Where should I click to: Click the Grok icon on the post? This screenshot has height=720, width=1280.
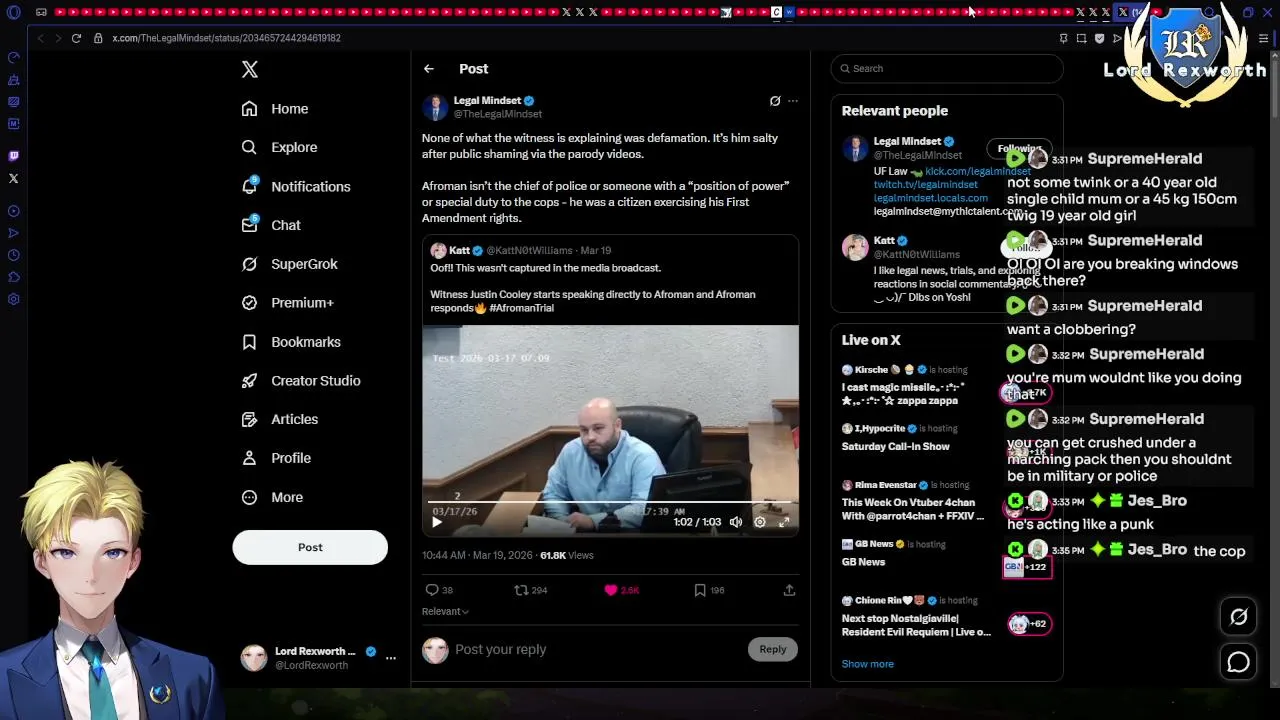[775, 101]
